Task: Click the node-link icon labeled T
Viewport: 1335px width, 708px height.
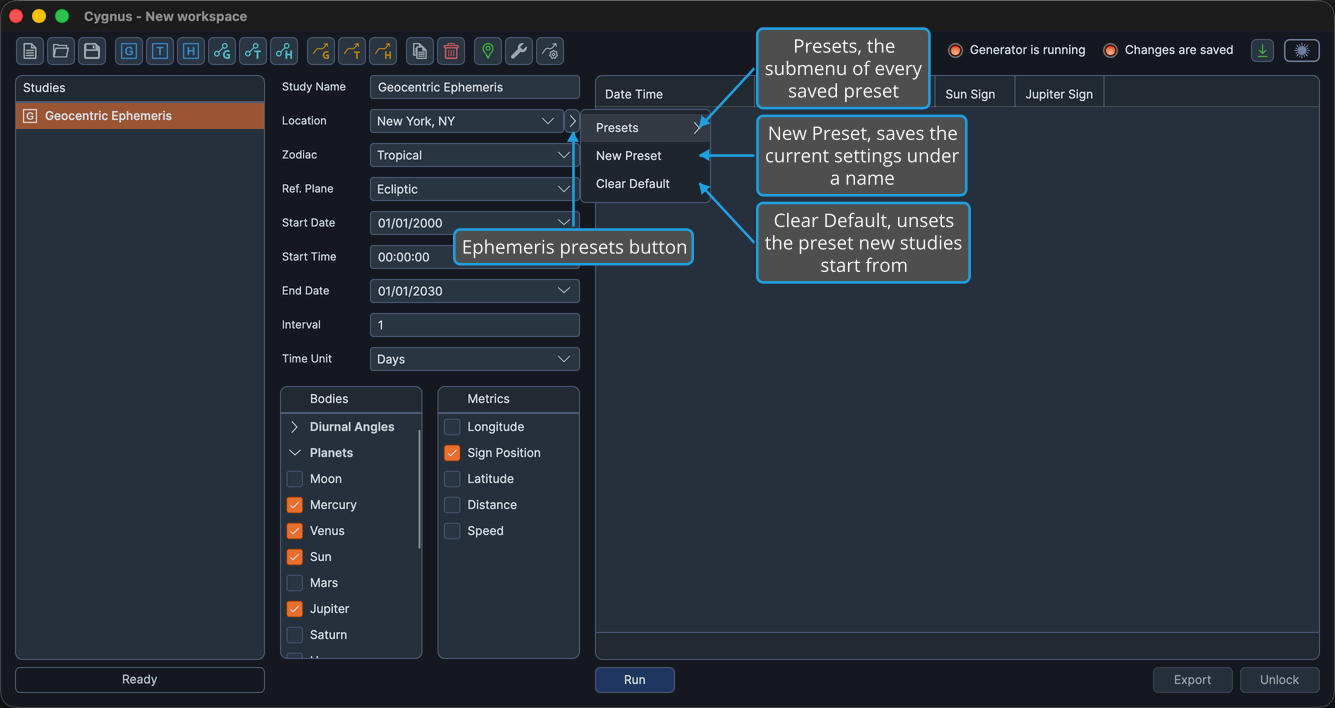Action: 253,51
